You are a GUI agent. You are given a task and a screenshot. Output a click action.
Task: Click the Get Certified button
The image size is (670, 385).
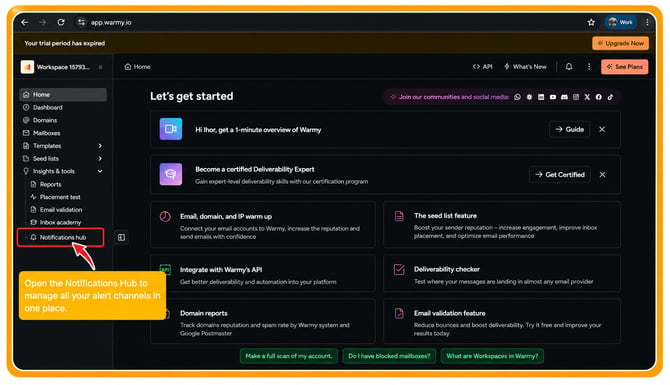(x=560, y=174)
